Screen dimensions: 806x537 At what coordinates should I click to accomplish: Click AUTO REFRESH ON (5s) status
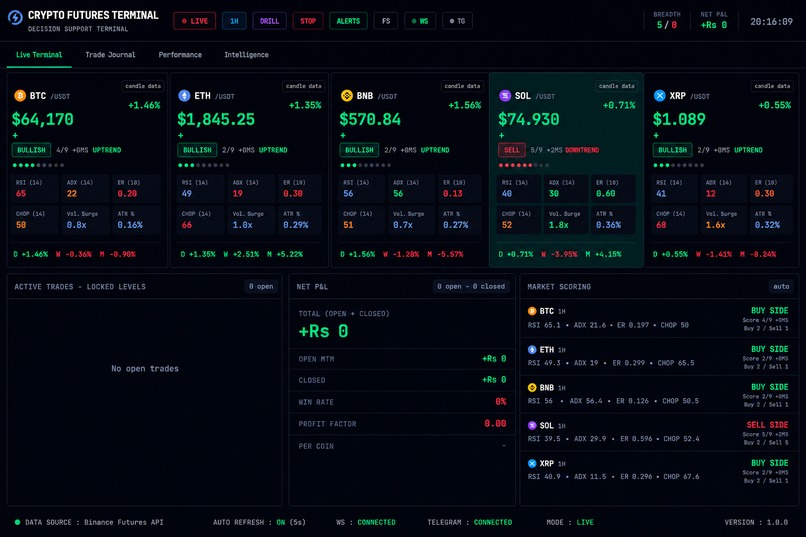(260, 522)
